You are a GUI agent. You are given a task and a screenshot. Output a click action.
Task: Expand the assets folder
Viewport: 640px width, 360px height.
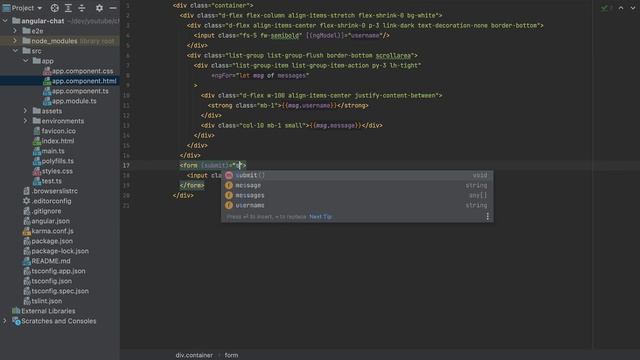coord(26,111)
